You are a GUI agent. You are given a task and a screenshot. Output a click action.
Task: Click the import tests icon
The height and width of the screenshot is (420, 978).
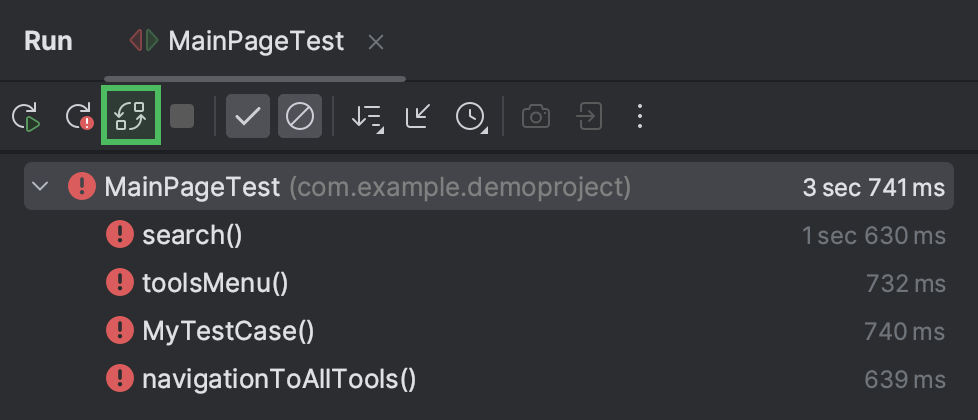click(588, 117)
